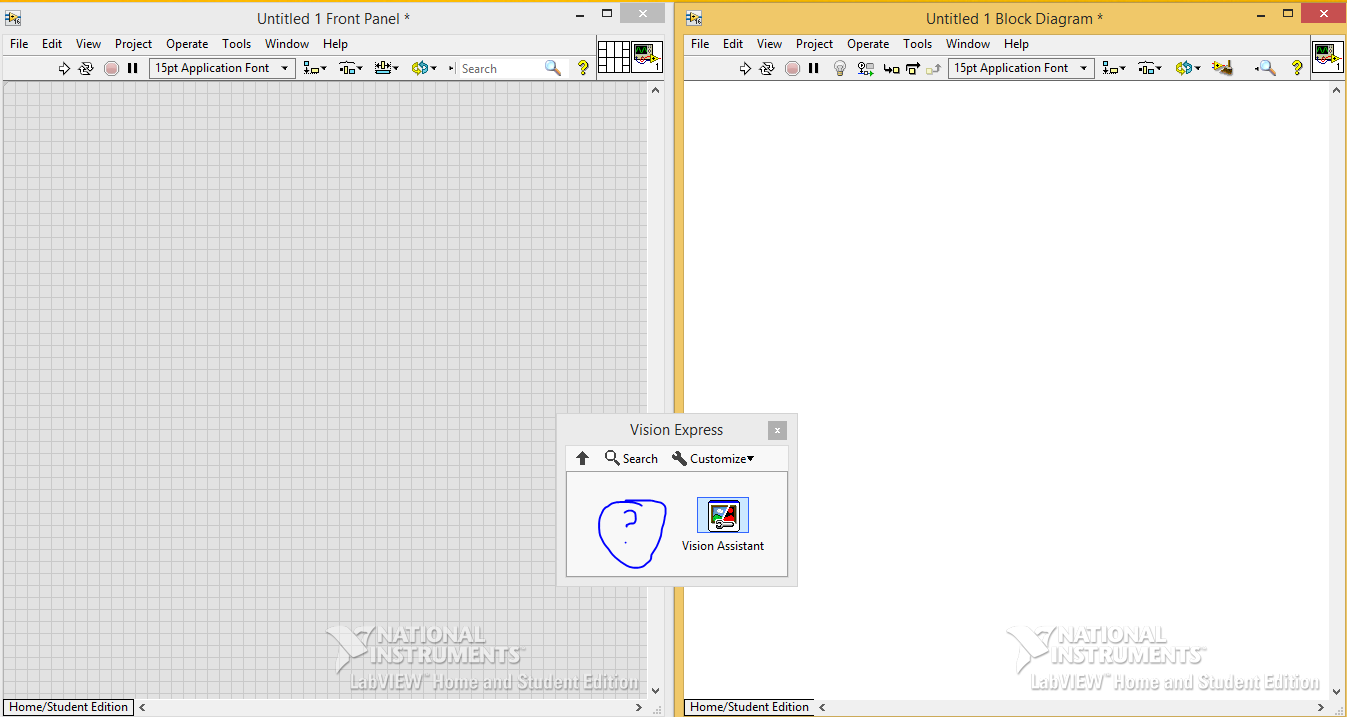Open Customize dropdown in Vision Express palette
Viewport: 1347px width, 717px height.
pyautogui.click(x=713, y=458)
